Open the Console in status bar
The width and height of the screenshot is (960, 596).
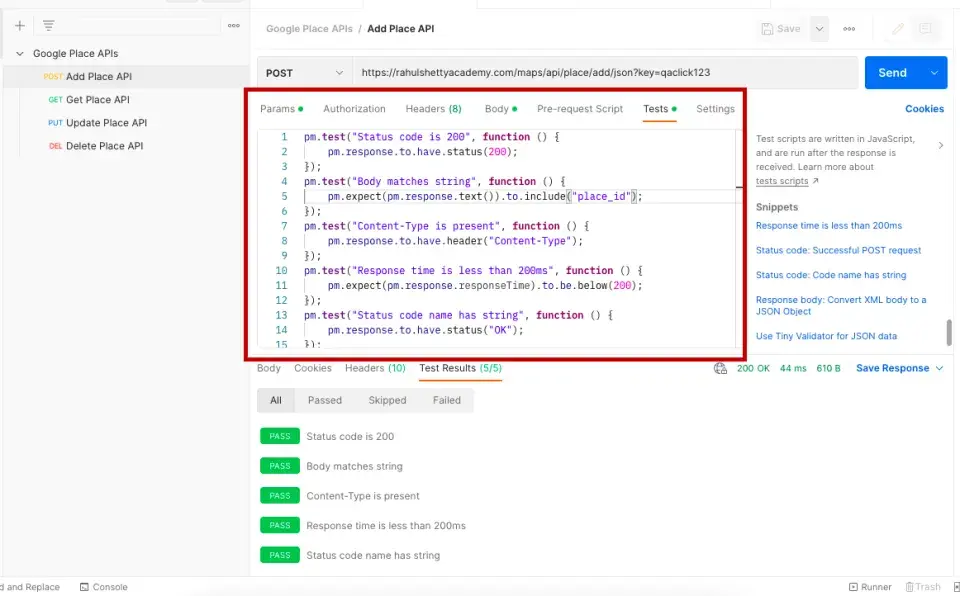(103, 587)
